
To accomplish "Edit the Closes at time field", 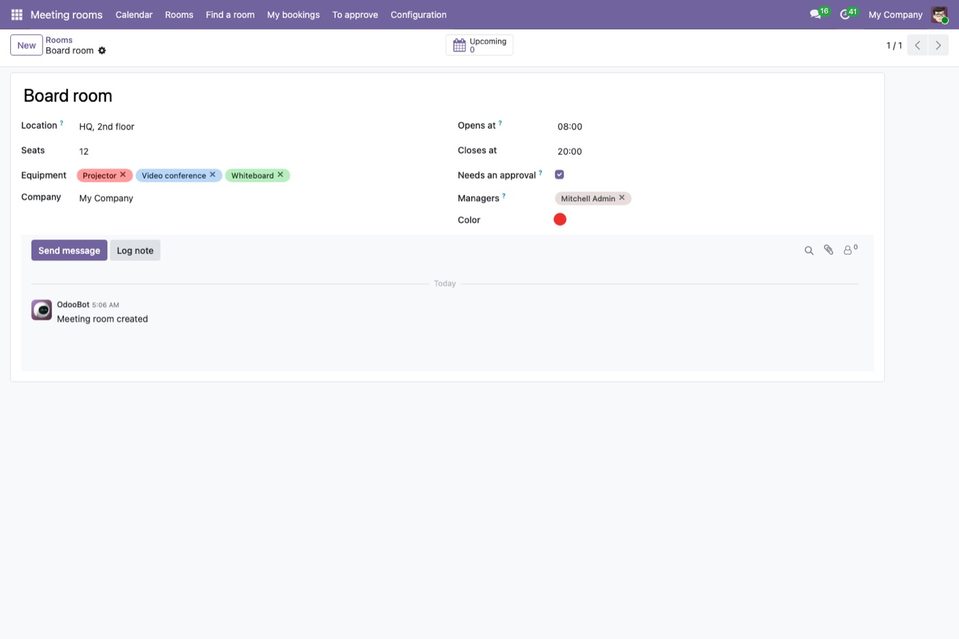I will pos(713,151).
